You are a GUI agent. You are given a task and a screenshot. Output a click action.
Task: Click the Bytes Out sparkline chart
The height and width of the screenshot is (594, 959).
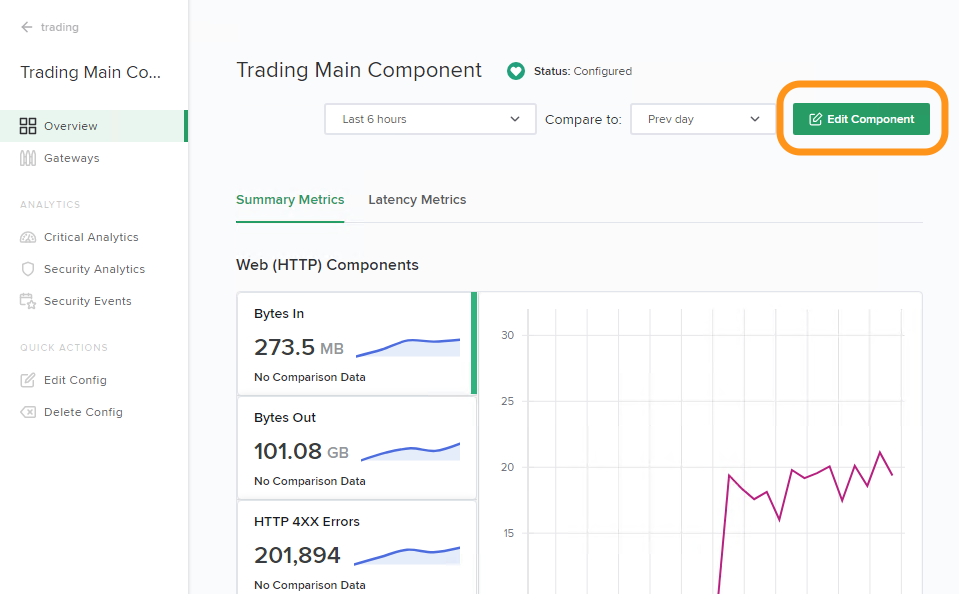click(410, 451)
